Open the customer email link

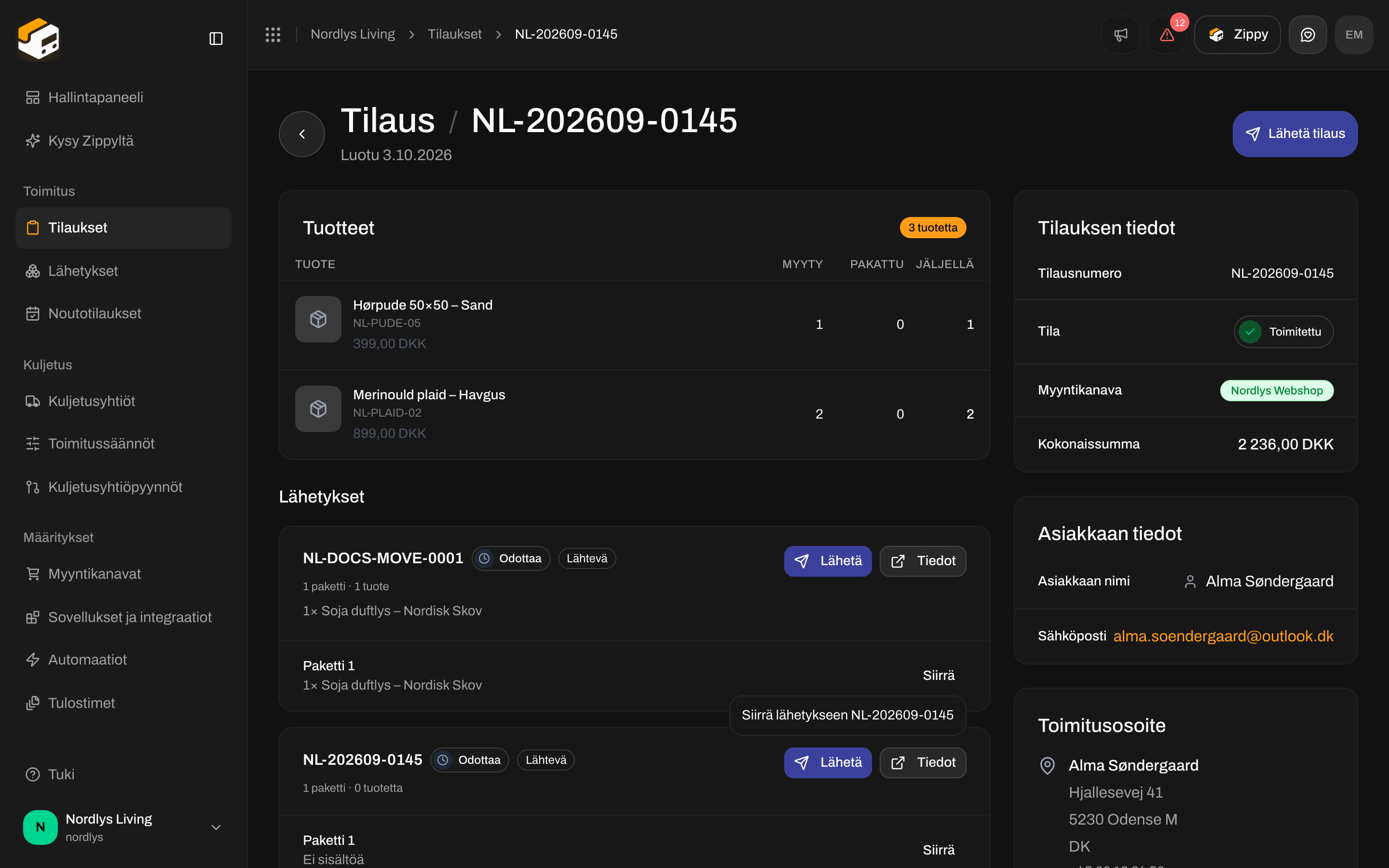coord(1223,636)
